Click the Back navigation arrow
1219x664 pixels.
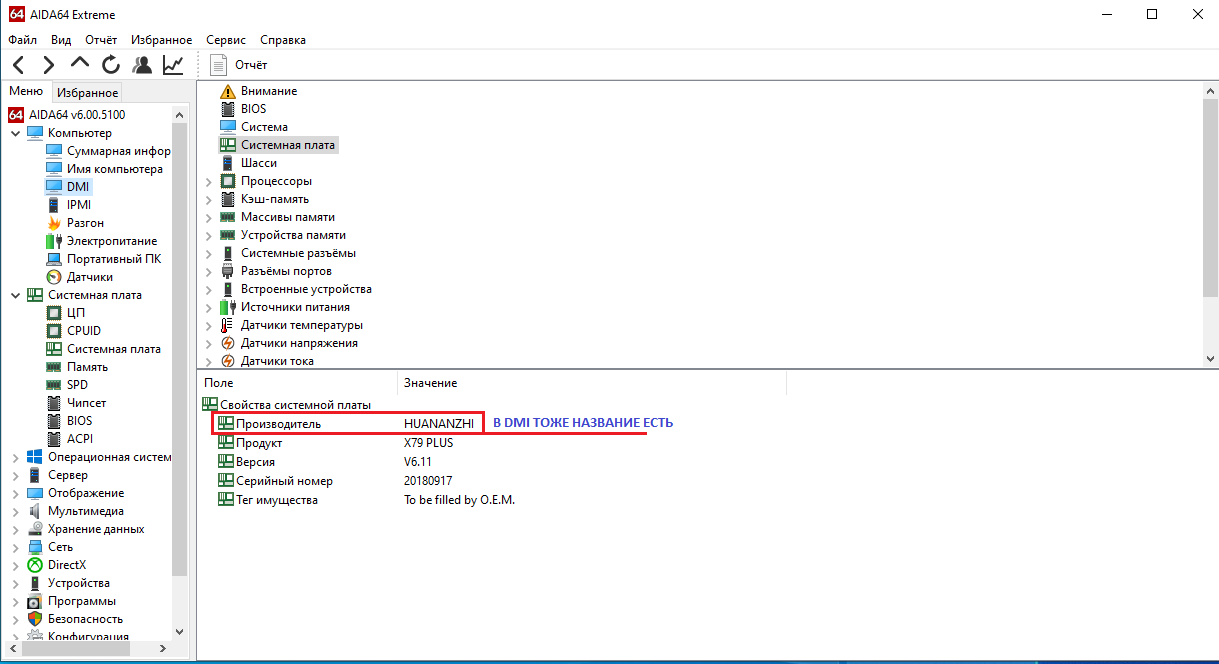(x=19, y=65)
